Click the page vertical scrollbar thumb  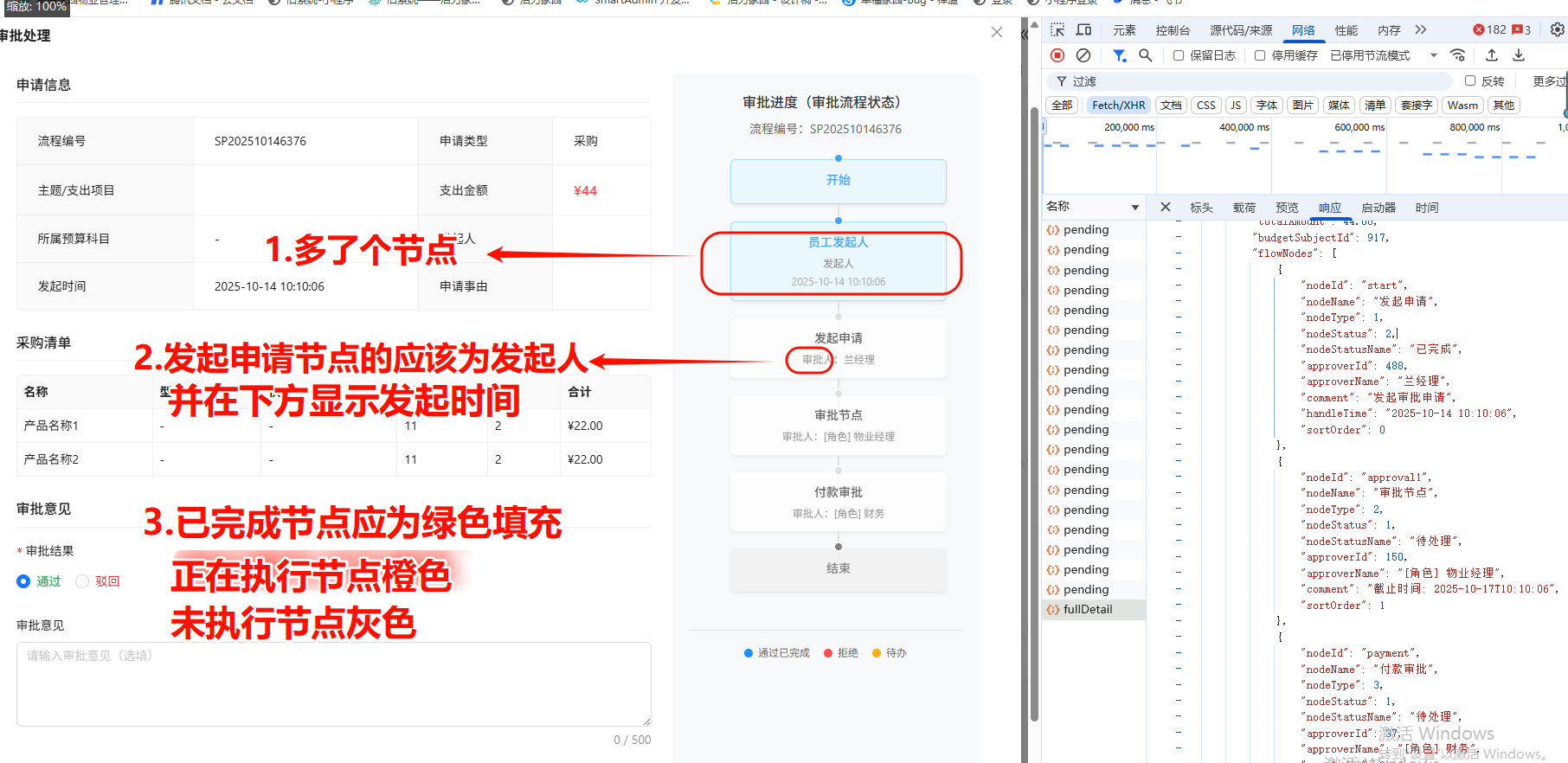coord(1034,414)
